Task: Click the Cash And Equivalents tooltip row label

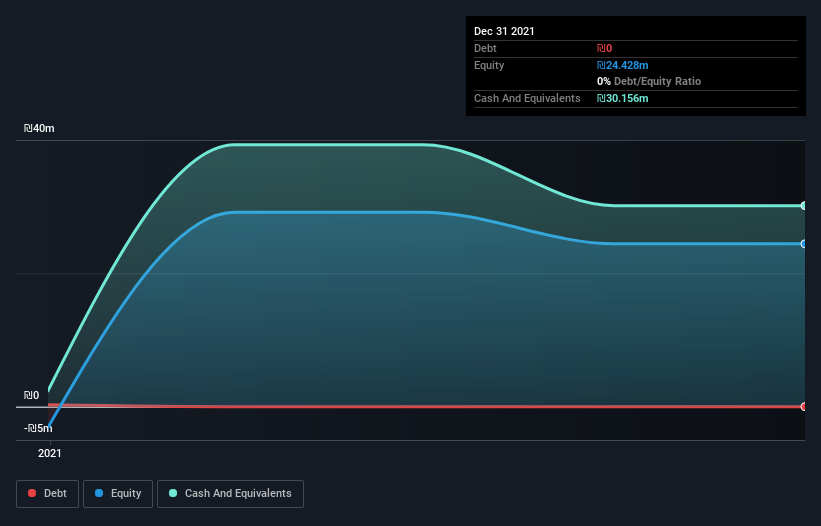Action: pyautogui.click(x=527, y=98)
